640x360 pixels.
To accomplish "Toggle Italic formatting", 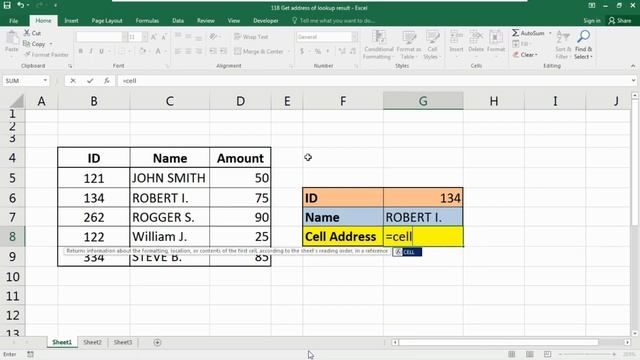I will (91, 51).
